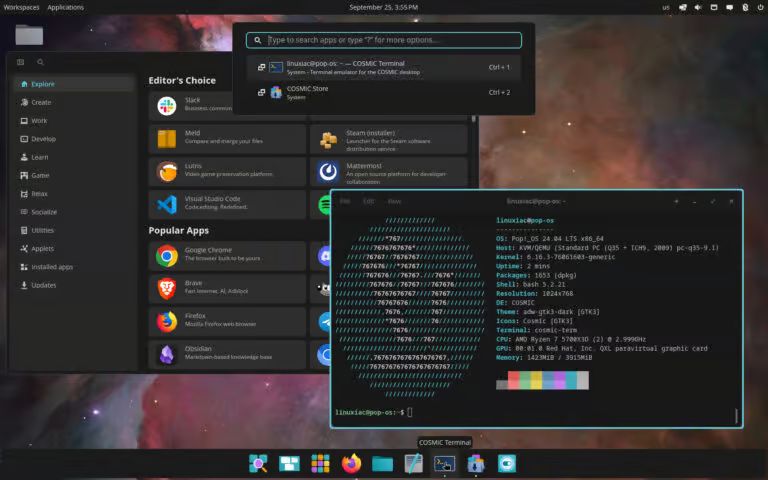768x480 pixels.
Task: Open the Launcher from the dock
Action: (x=258, y=463)
